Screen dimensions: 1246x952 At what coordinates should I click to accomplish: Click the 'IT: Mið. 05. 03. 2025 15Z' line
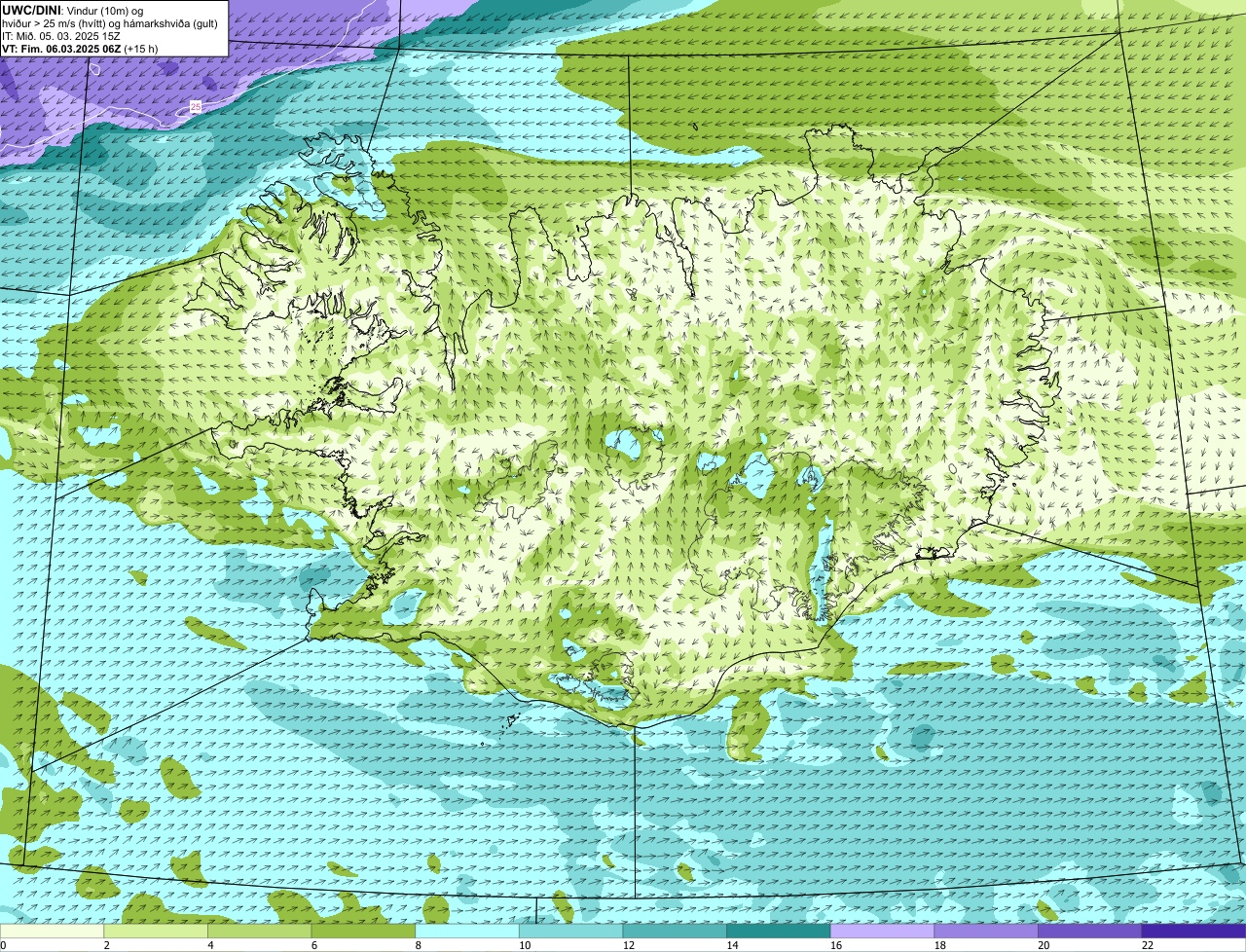(x=61, y=36)
